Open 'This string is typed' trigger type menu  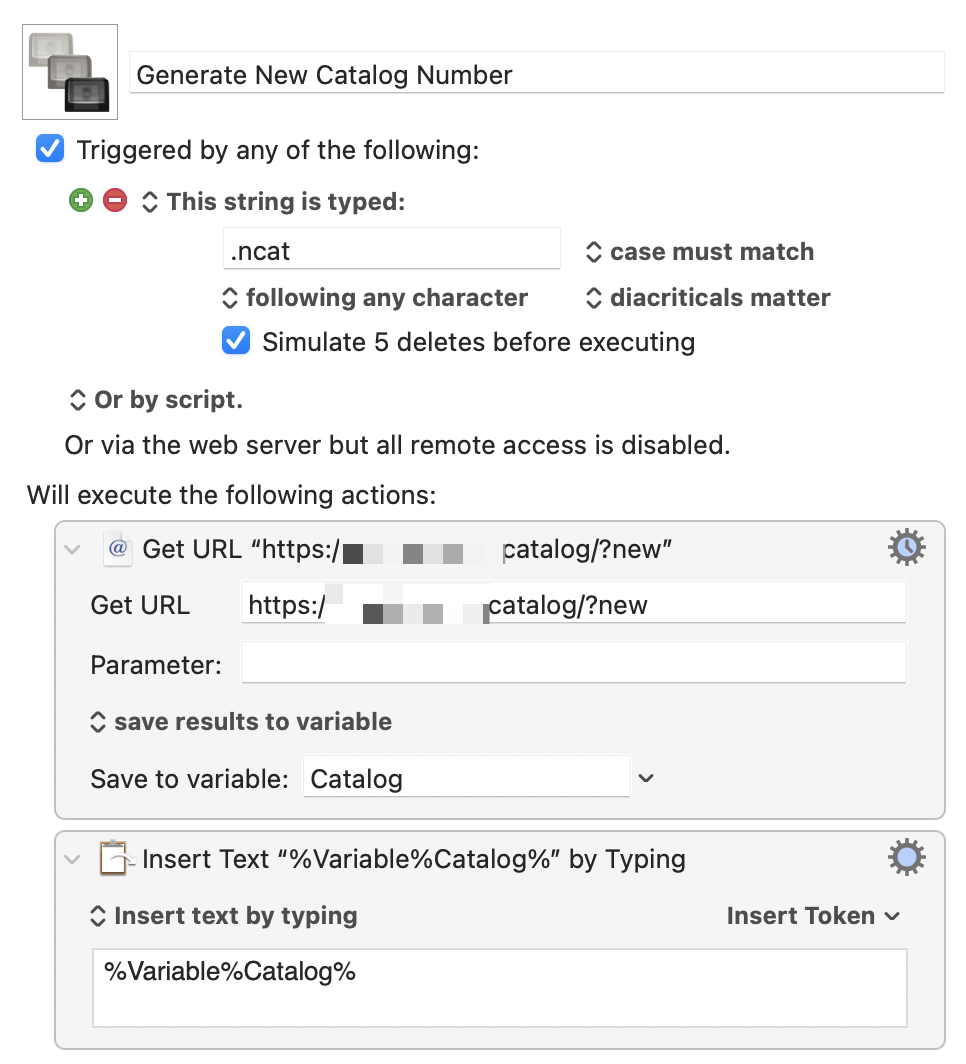pos(275,202)
